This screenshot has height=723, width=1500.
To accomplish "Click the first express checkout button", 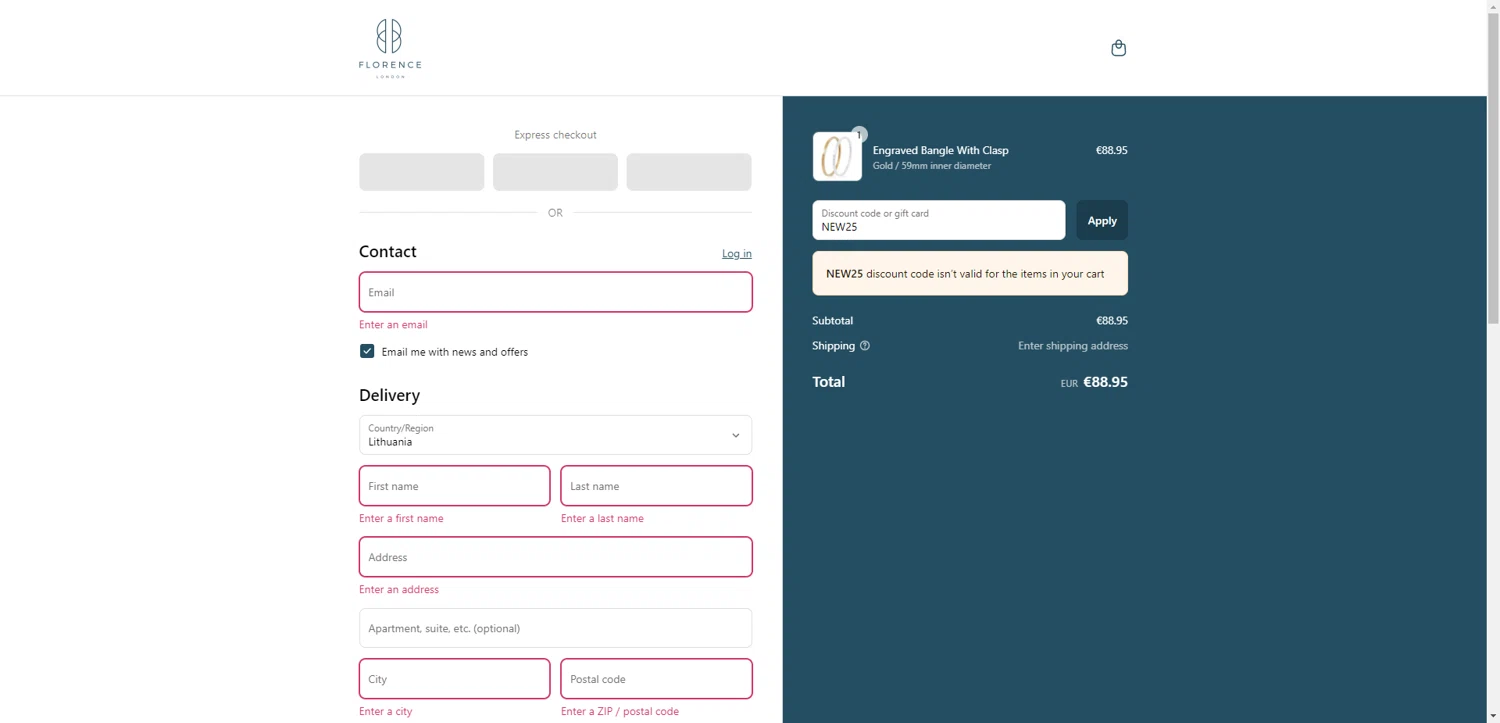I will click(421, 172).
